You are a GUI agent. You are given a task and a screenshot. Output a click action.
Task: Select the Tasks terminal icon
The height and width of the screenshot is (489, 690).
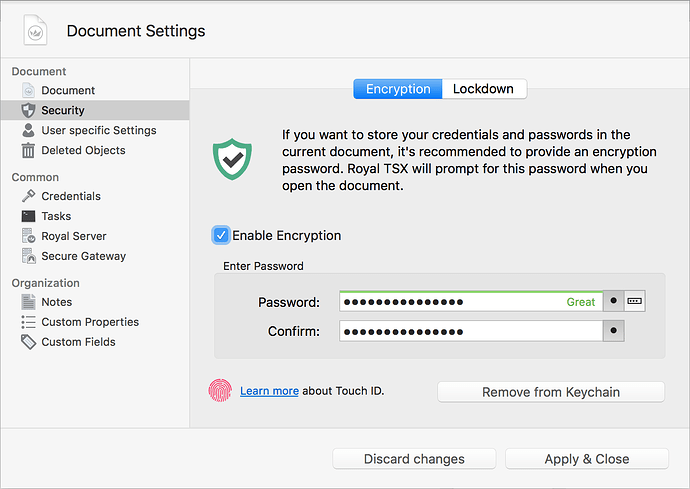pos(28,216)
